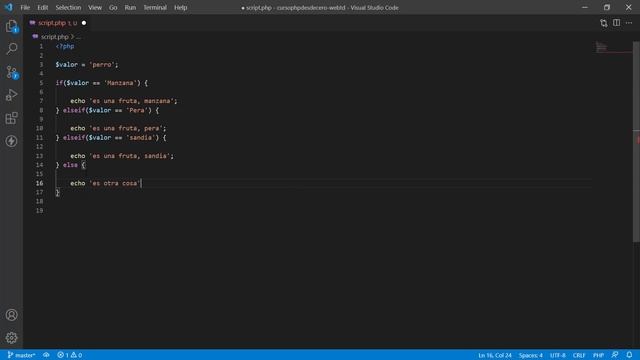
Task: Click line number 16 in gutter
Action: [x=39, y=183]
